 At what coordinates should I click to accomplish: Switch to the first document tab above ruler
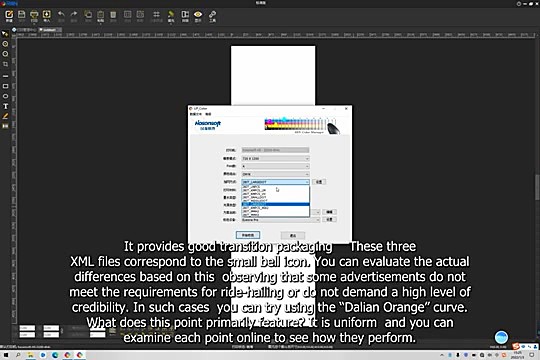pos(24,30)
